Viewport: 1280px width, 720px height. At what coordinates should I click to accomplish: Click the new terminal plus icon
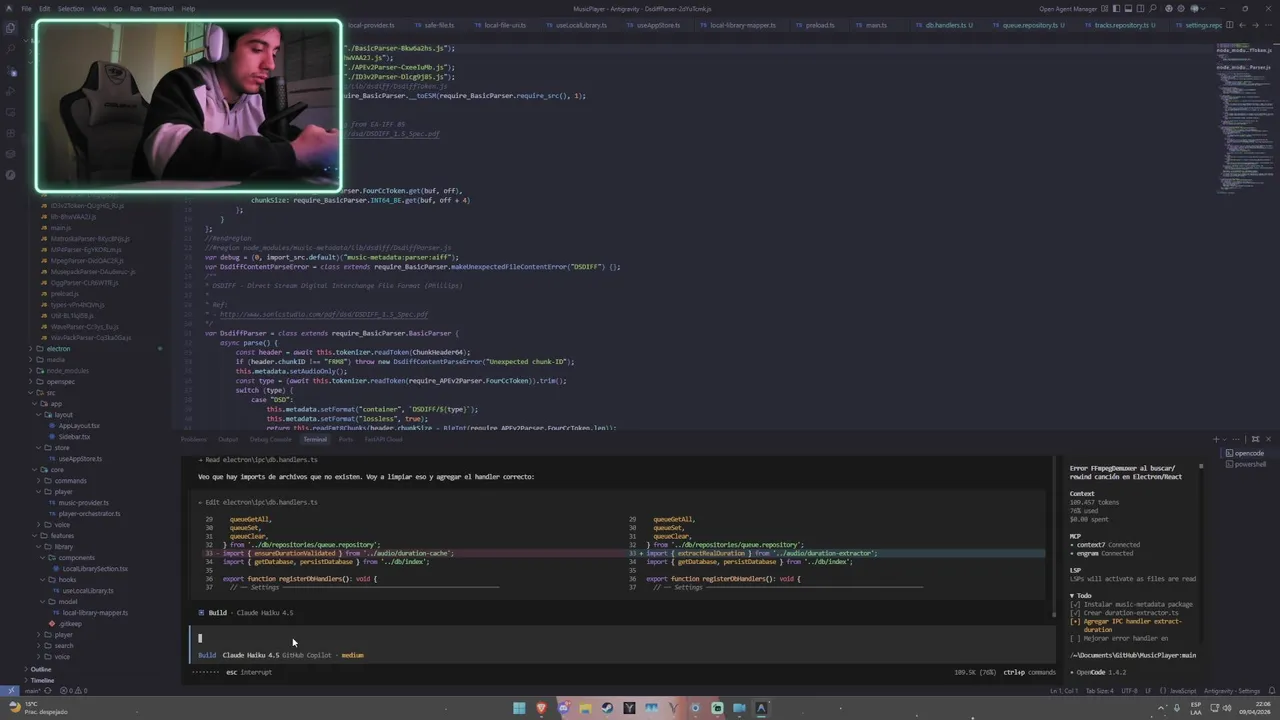(x=1217, y=439)
